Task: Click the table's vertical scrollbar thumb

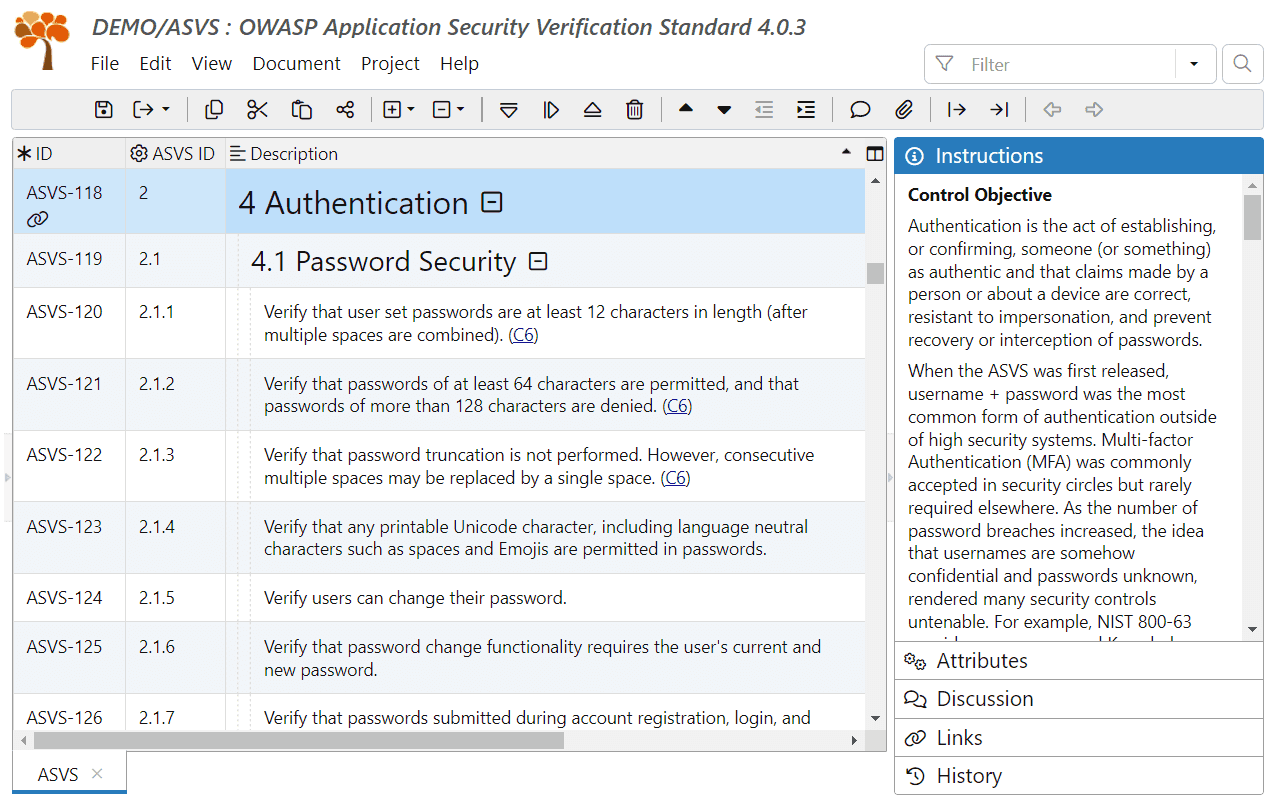Action: point(875,273)
